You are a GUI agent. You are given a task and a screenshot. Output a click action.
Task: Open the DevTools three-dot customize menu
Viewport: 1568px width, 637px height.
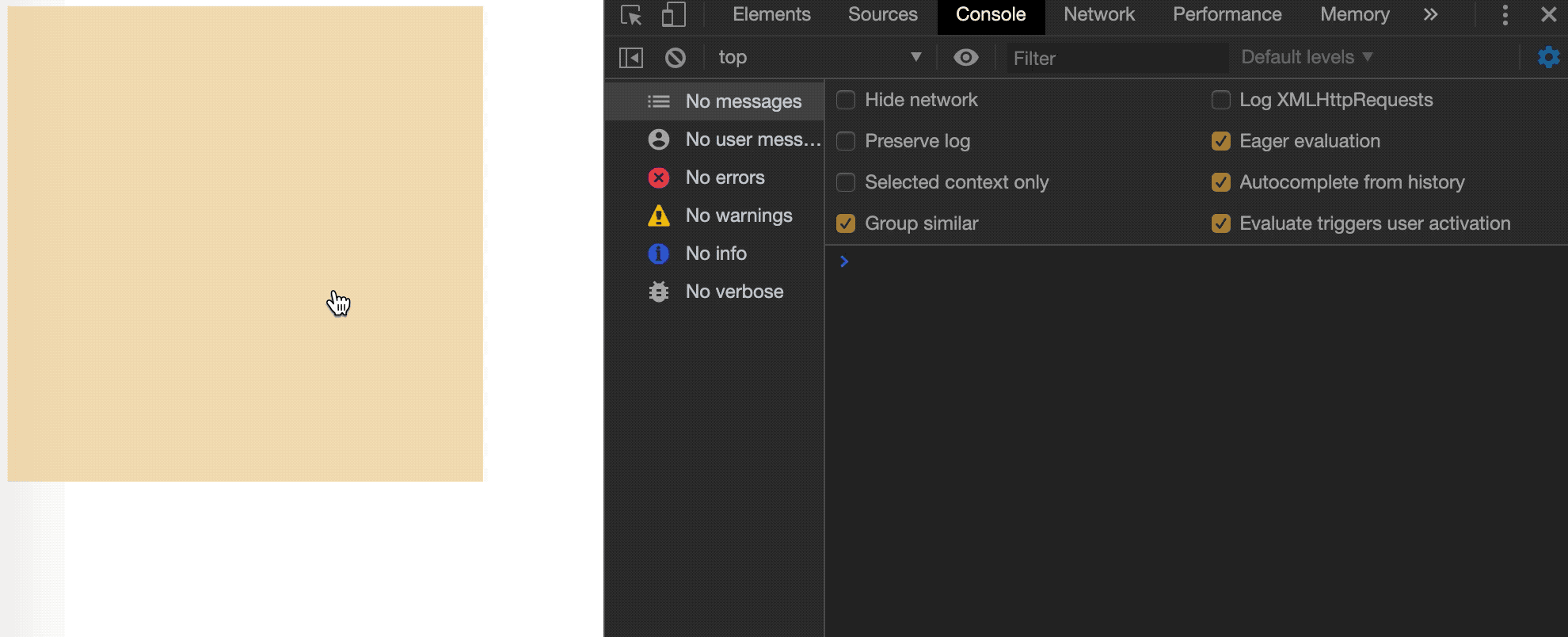coord(1505,15)
